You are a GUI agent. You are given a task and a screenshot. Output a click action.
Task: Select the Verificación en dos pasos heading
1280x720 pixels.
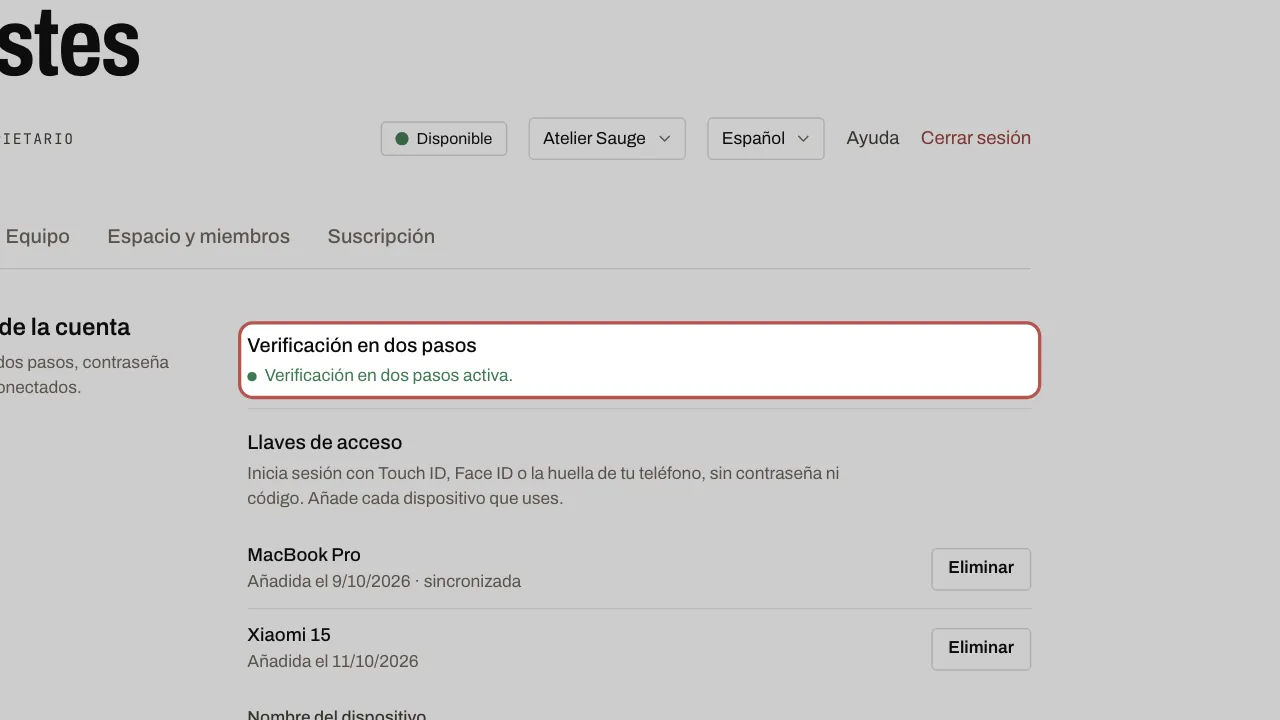(x=362, y=346)
